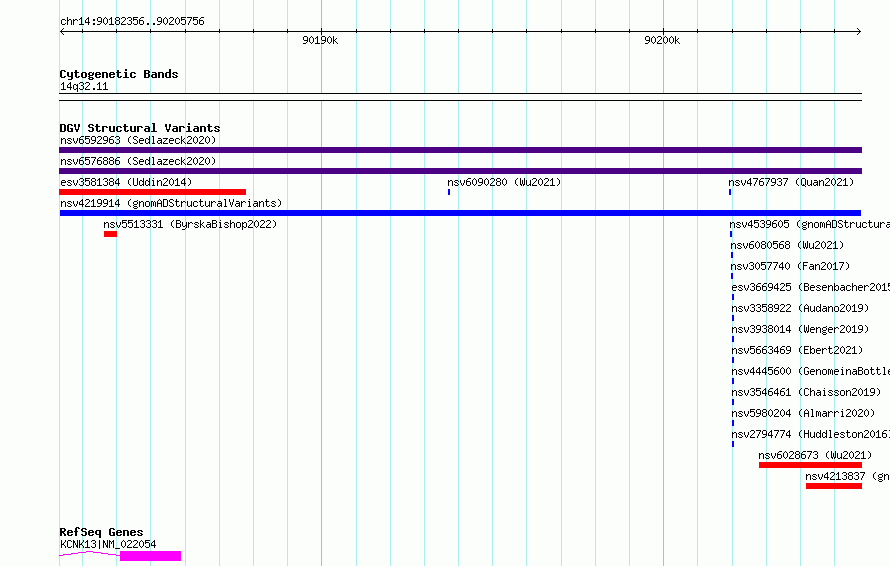This screenshot has width=890, height=566.
Task: Open nsv4213837 variant label
Action: click(847, 476)
